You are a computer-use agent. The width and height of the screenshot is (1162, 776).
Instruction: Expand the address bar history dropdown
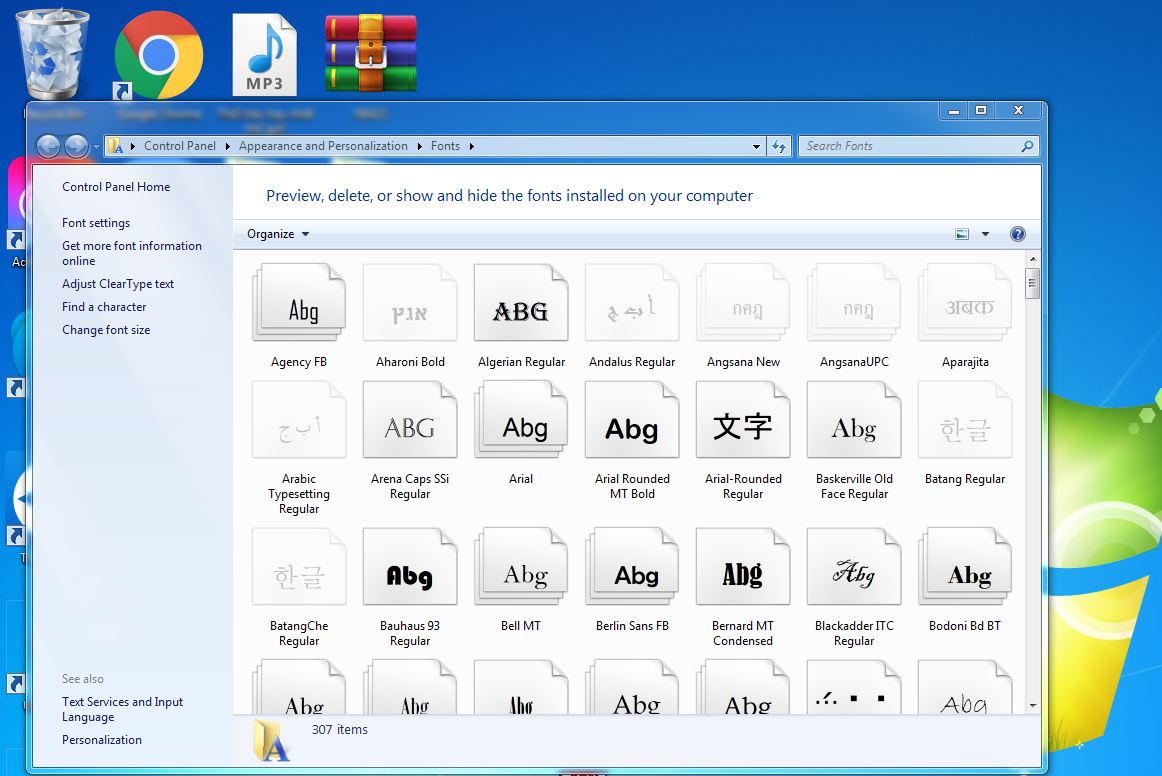[x=757, y=146]
